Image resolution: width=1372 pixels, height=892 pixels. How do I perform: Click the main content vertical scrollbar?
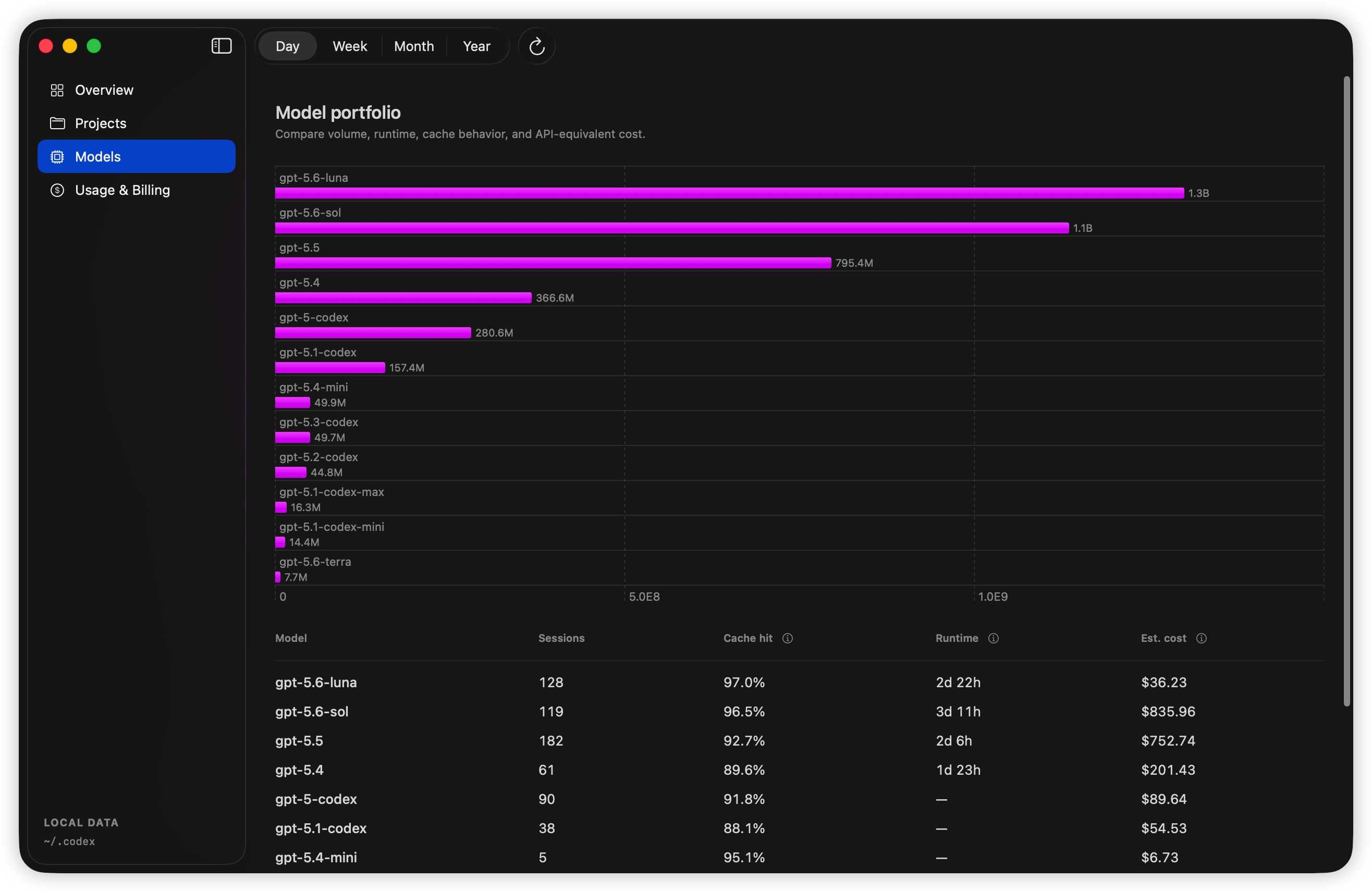[1346, 391]
